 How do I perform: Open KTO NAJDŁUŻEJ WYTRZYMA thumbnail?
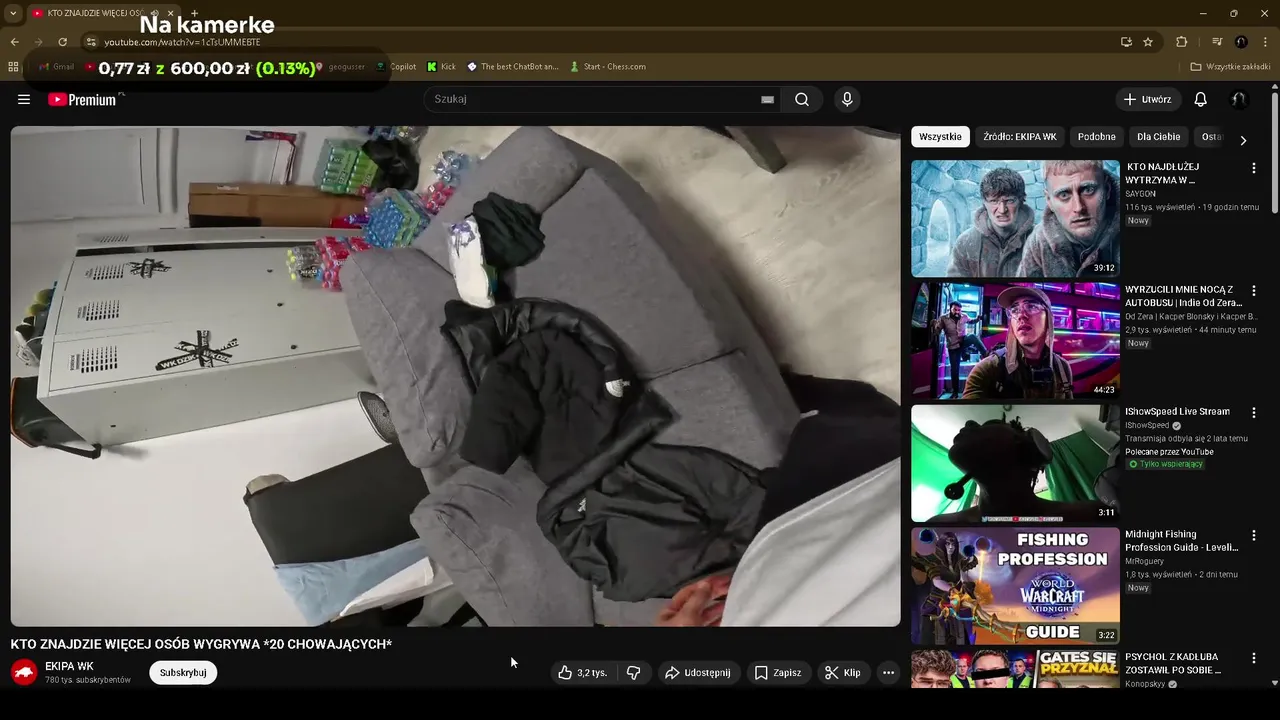coord(1015,218)
